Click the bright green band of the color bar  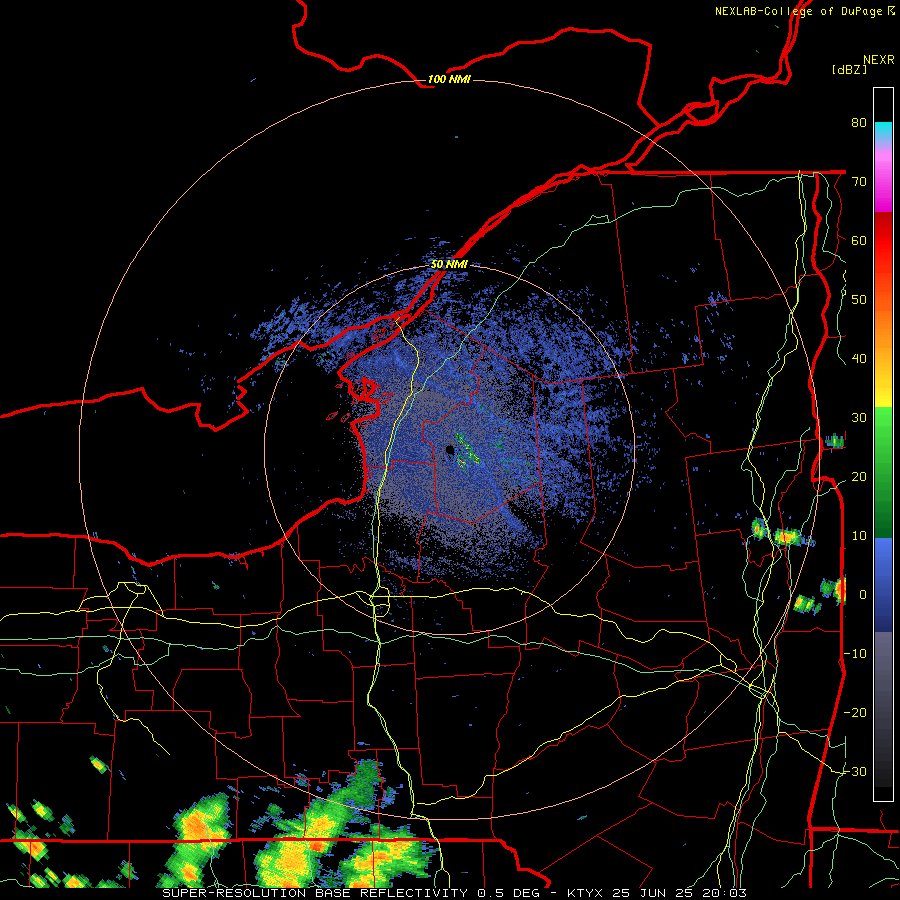click(x=883, y=430)
